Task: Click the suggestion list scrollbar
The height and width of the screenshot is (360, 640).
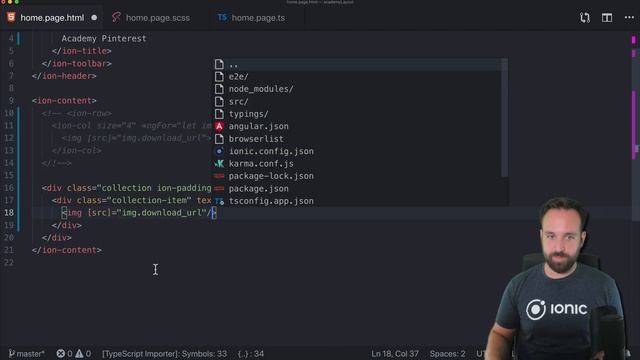Action: click(505, 118)
